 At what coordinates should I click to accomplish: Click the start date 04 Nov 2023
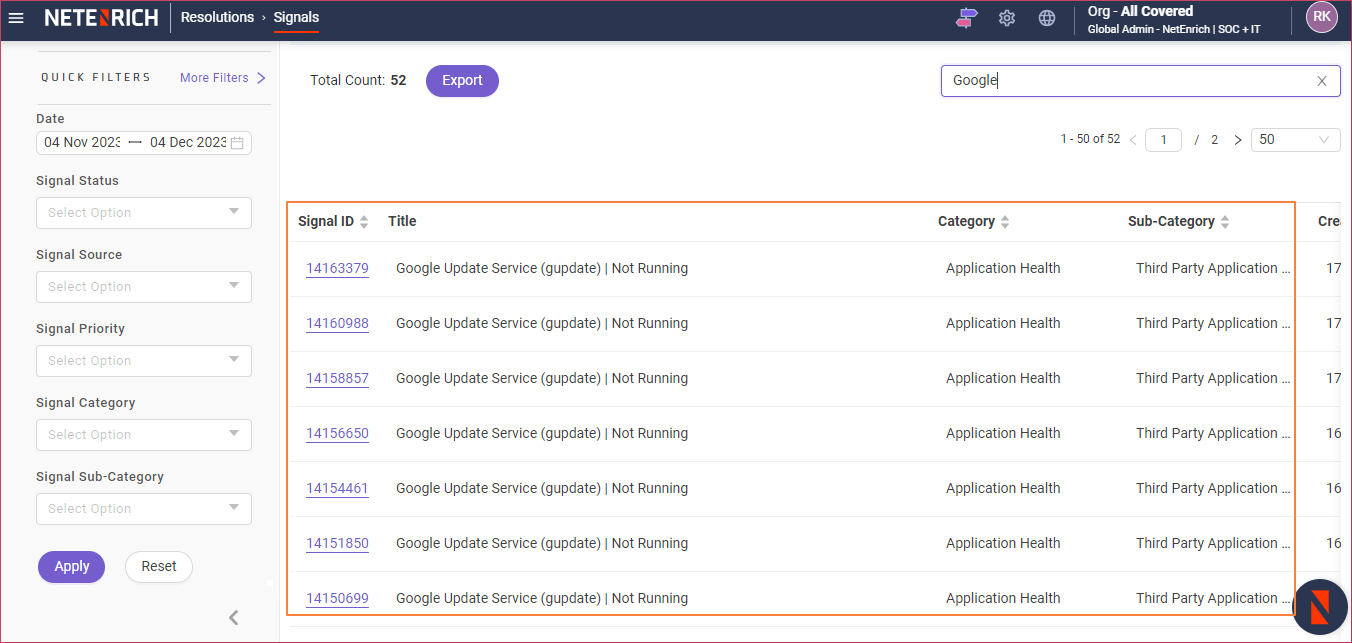[82, 143]
